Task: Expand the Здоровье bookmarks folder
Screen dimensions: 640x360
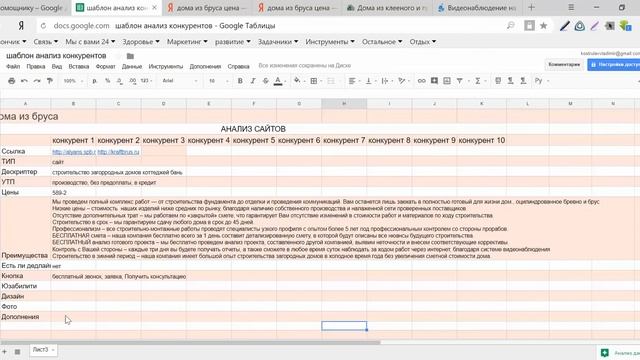Action: pos(141,42)
